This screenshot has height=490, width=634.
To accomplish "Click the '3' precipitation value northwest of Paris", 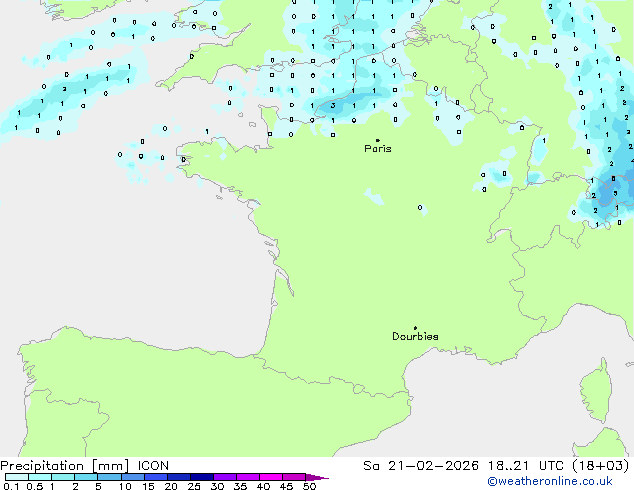I will click(x=333, y=106).
